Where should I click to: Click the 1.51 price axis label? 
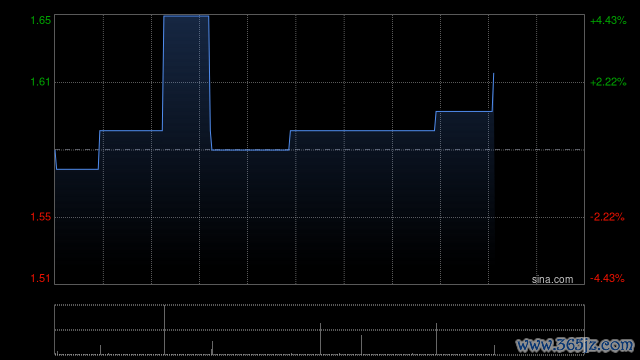pos(41,278)
